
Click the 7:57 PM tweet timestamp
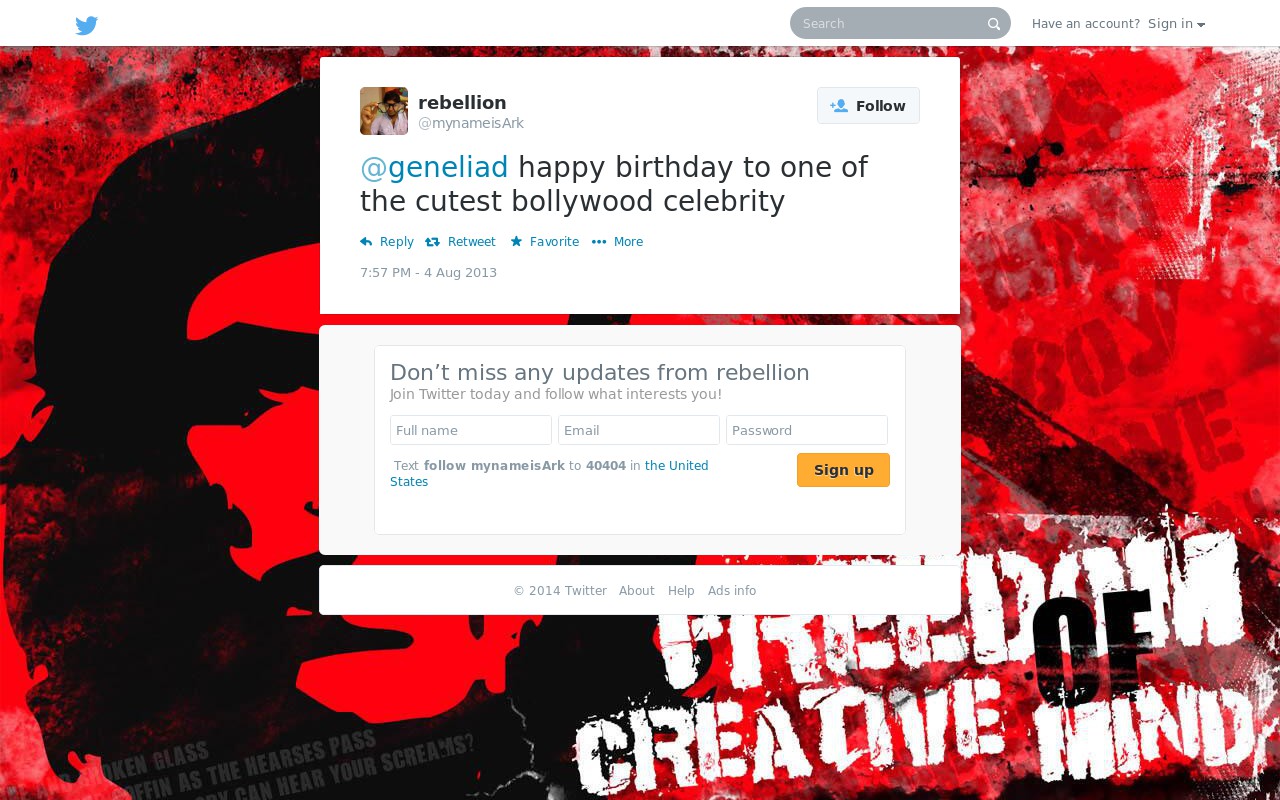pos(428,273)
